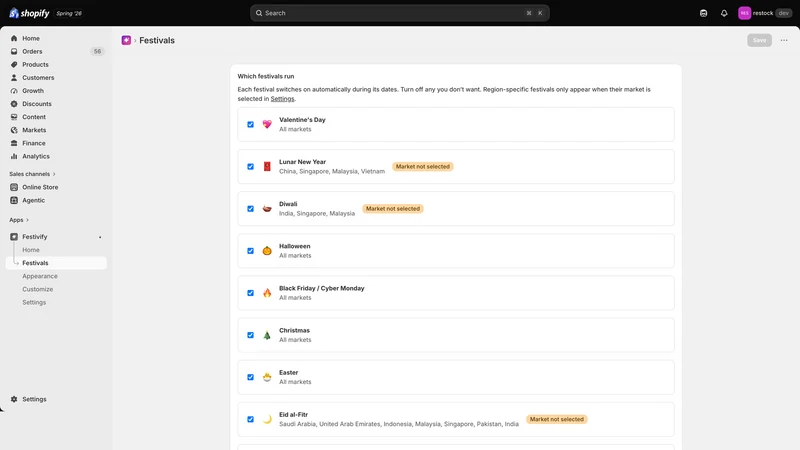Screen dimensions: 800x450
Task: Click the Settings gear icon
Action: [14, 399]
